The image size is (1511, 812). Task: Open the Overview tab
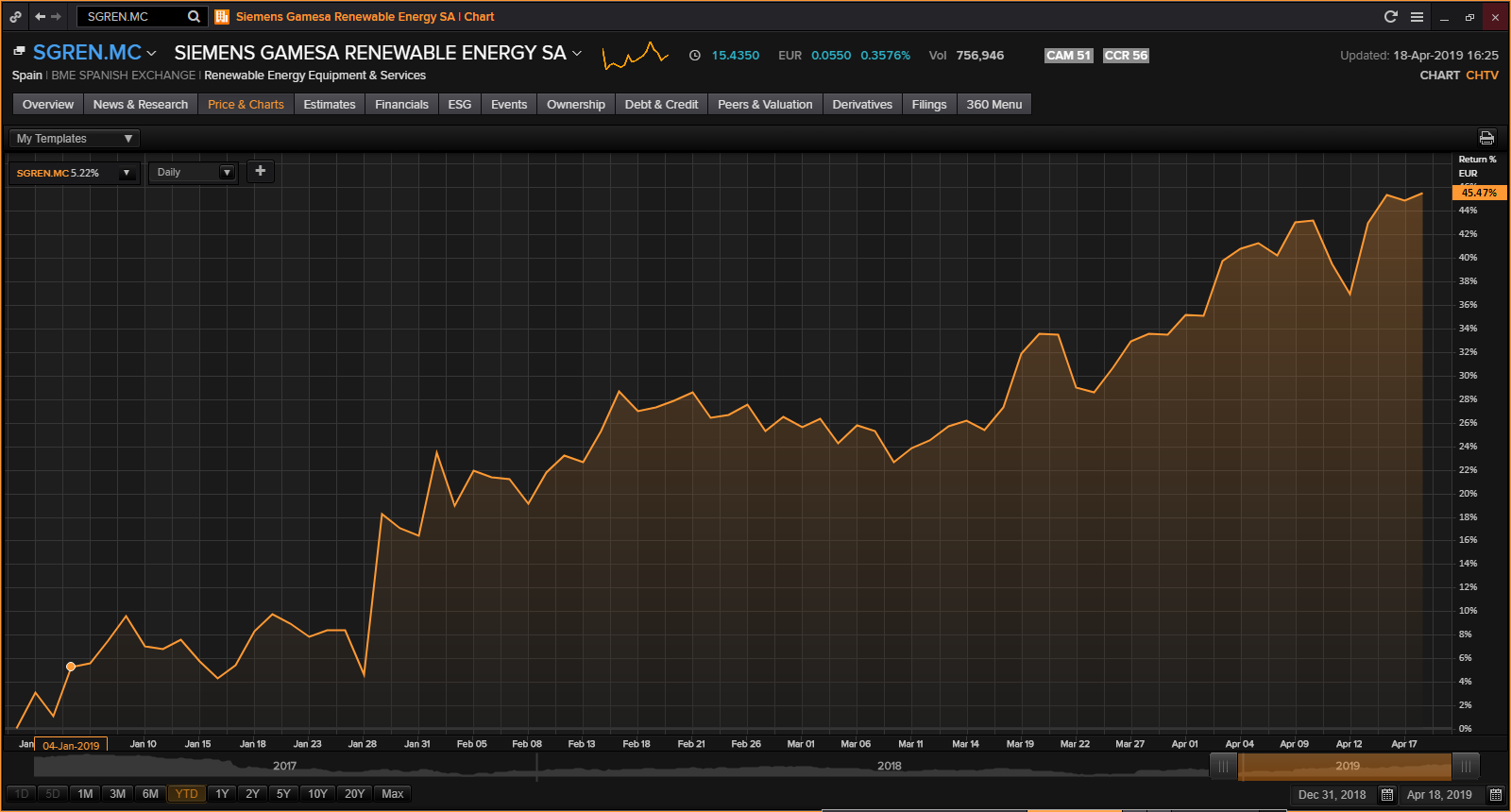coord(48,105)
